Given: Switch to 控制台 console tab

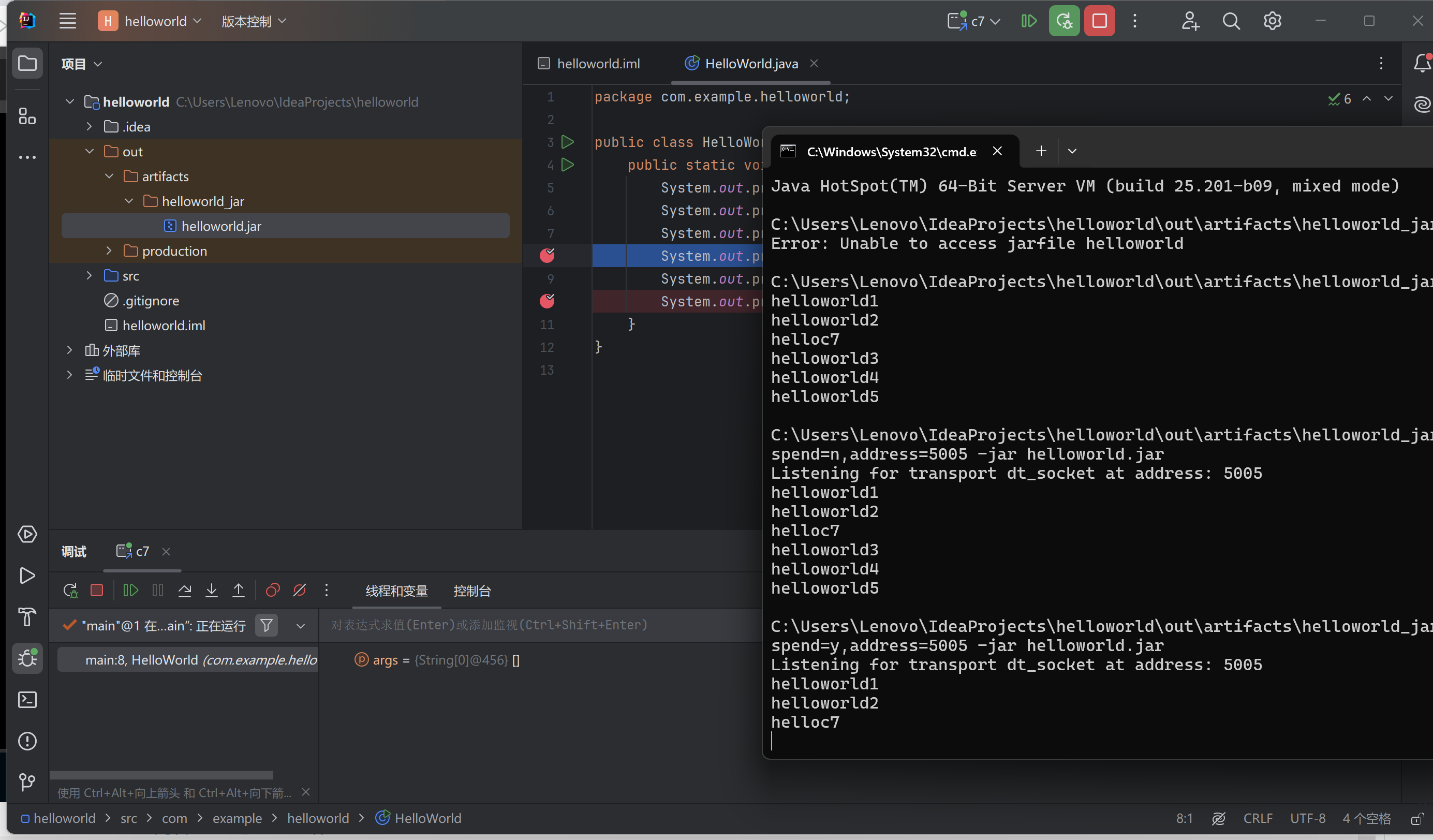Looking at the screenshot, I should click(471, 591).
